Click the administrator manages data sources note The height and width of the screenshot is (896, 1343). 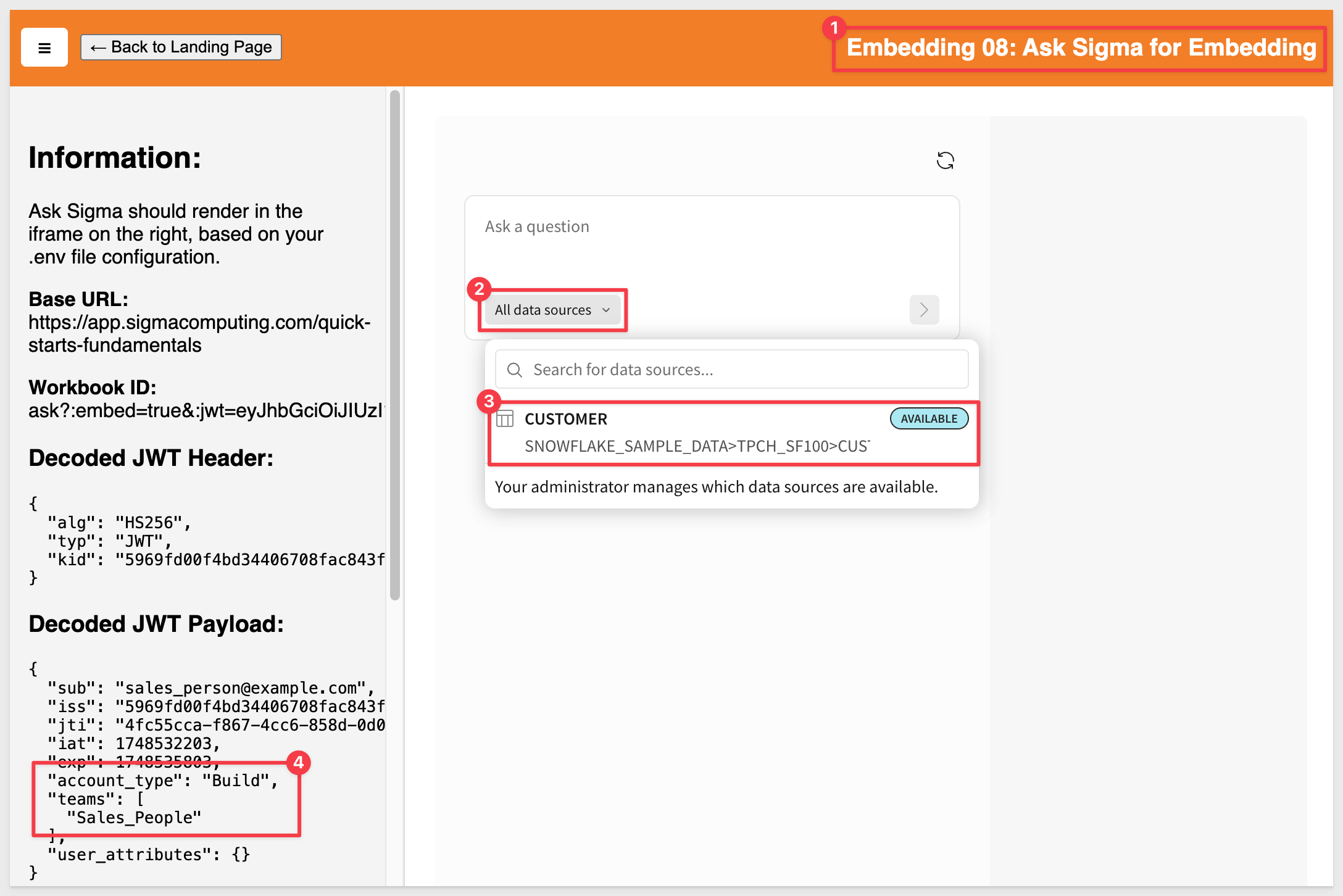point(716,487)
